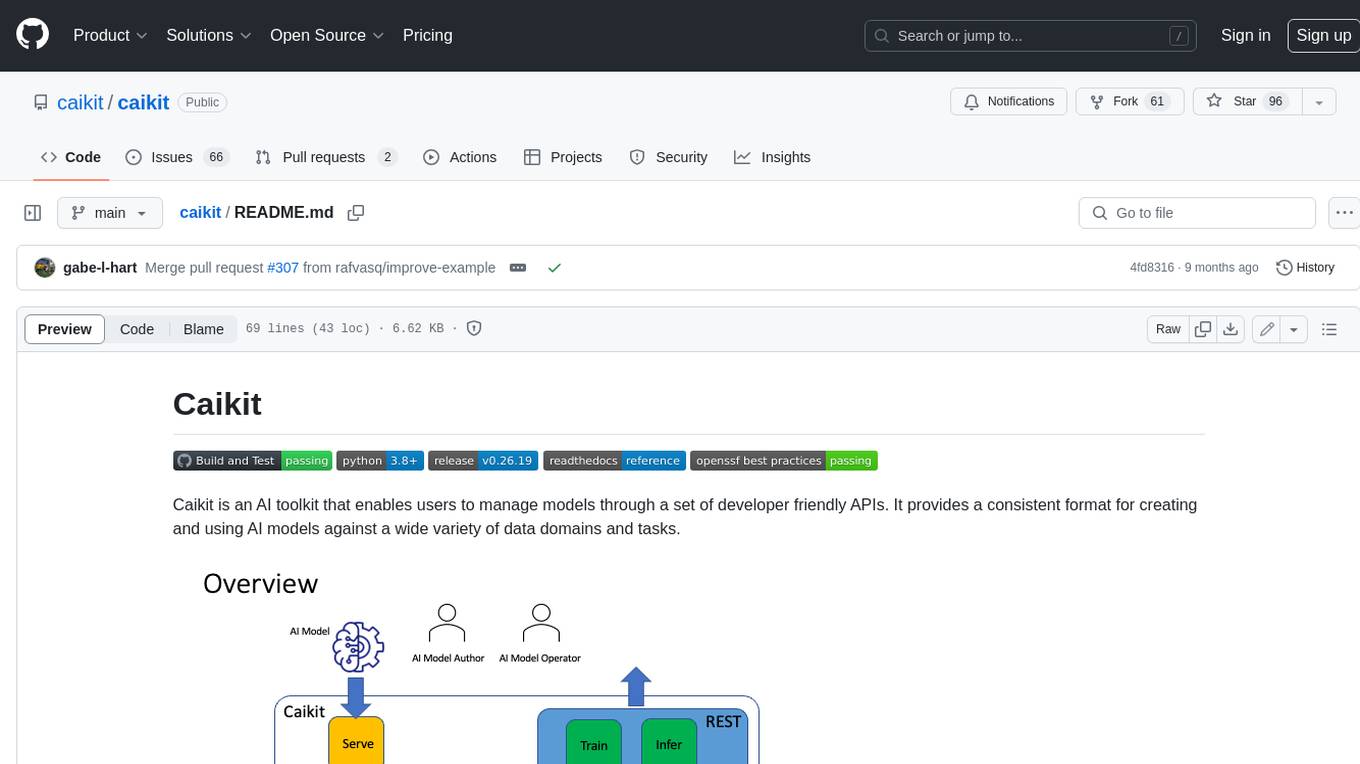Click the Sign up button

[1323, 35]
